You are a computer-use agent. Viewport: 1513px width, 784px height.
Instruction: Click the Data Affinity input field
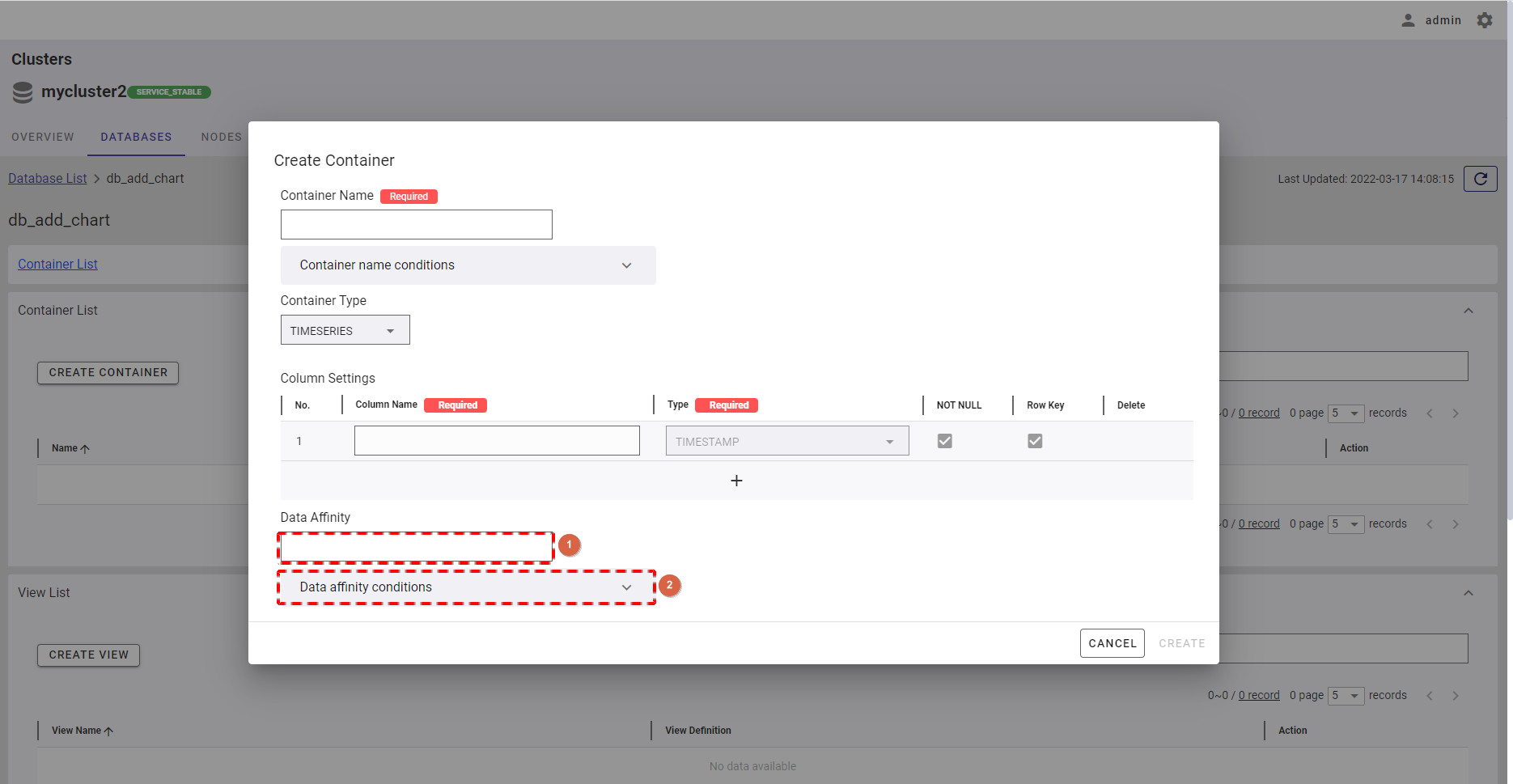click(x=416, y=548)
